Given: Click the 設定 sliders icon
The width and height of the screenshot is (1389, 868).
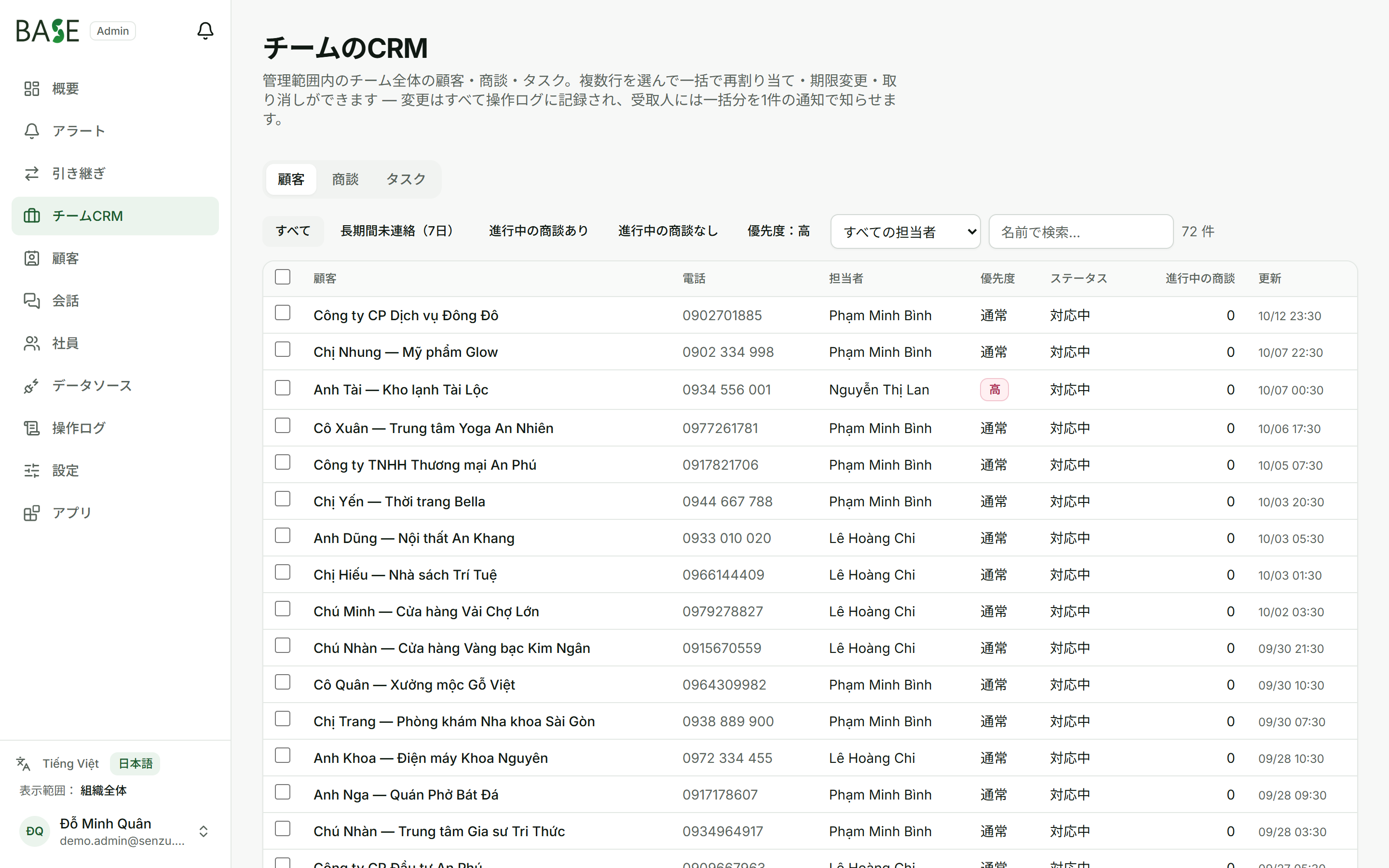Looking at the screenshot, I should click(x=31, y=471).
